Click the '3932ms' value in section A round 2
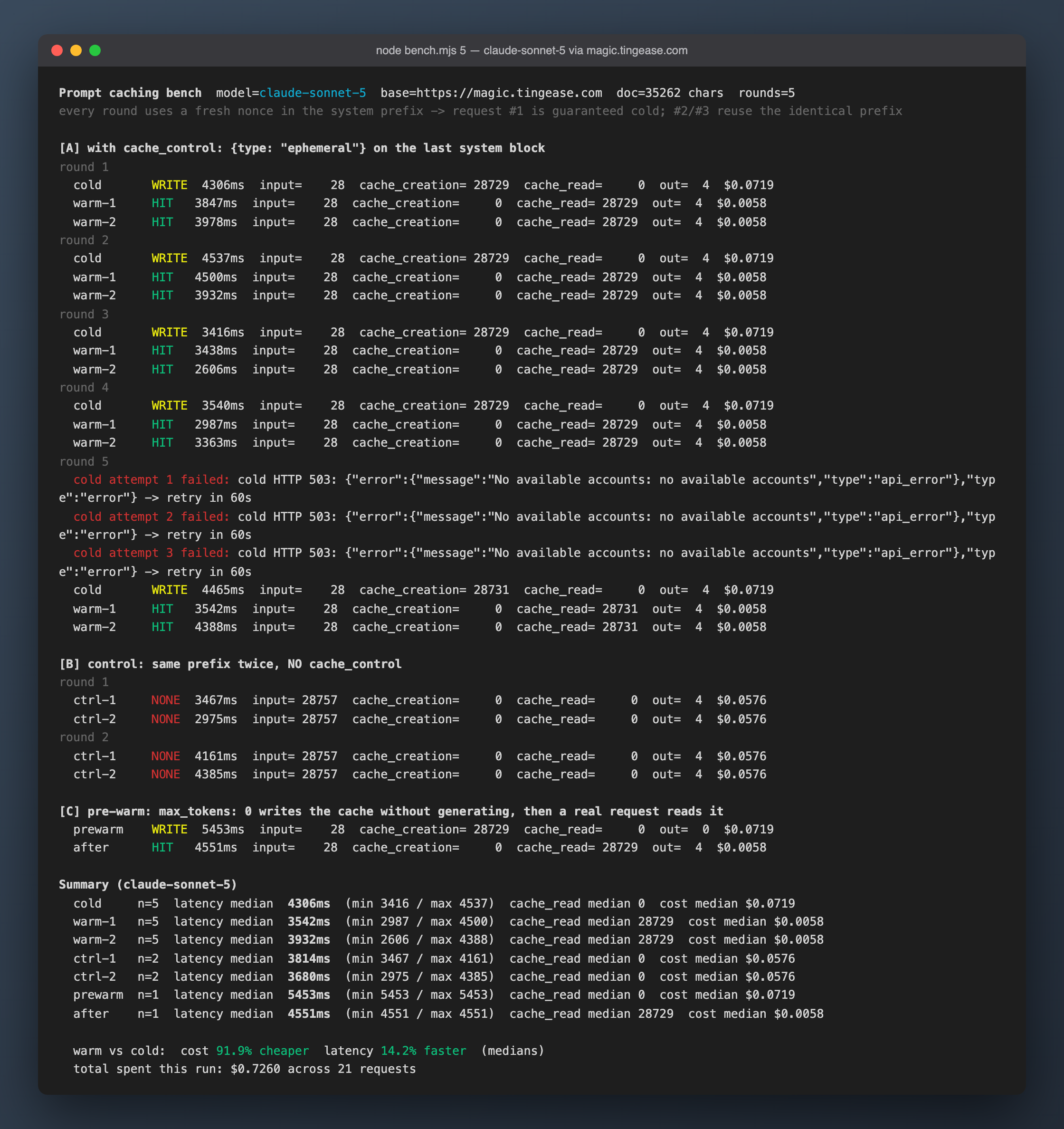Viewport: 1064px width, 1129px height. 216,295
